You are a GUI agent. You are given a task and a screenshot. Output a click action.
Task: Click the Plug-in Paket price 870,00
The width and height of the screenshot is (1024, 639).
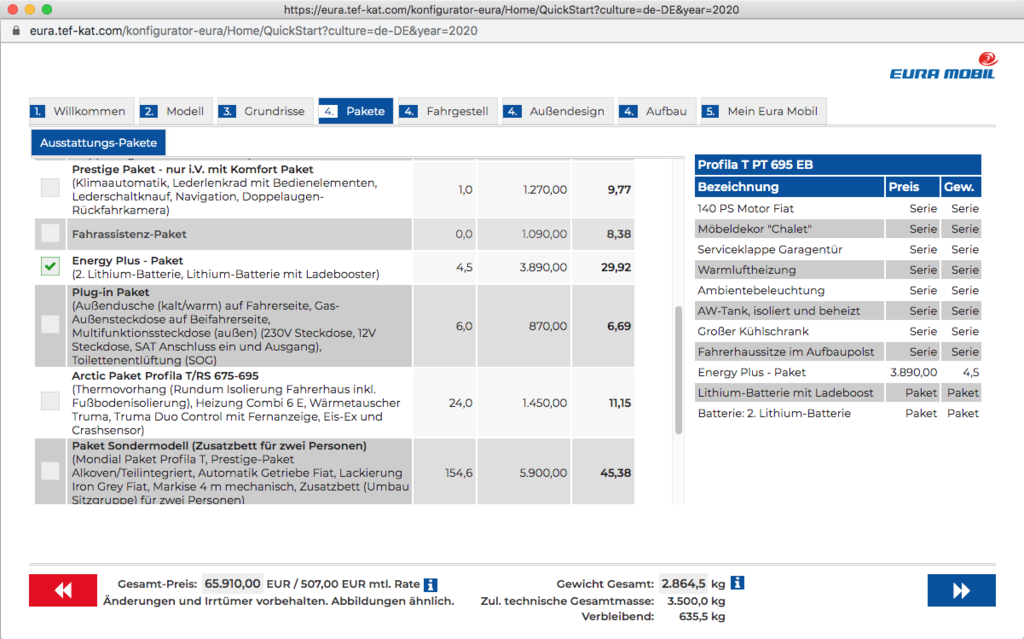click(x=548, y=326)
